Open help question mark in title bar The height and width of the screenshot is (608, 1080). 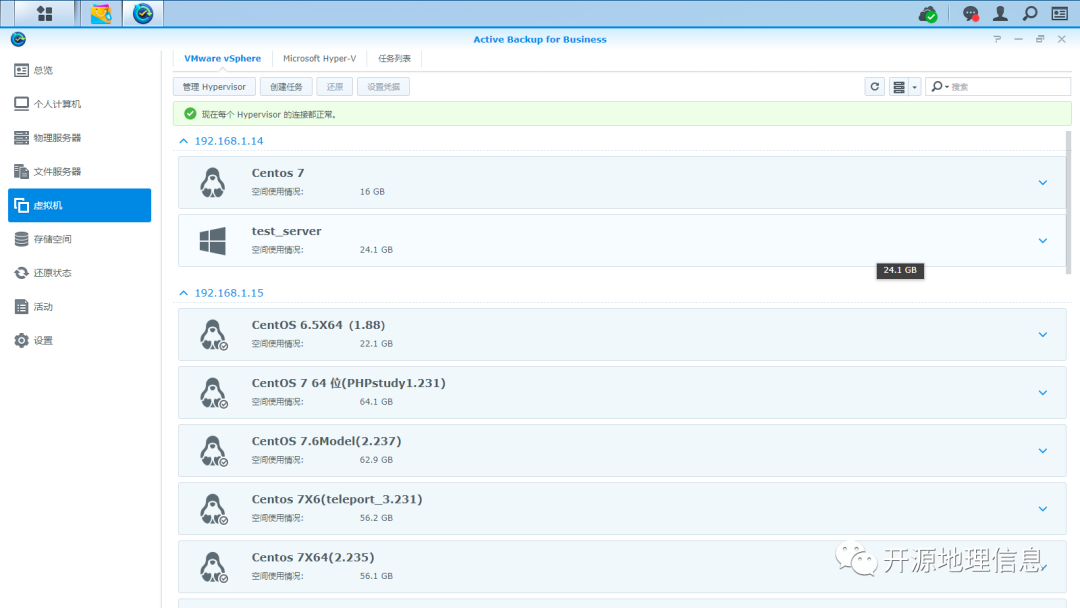click(x=997, y=39)
